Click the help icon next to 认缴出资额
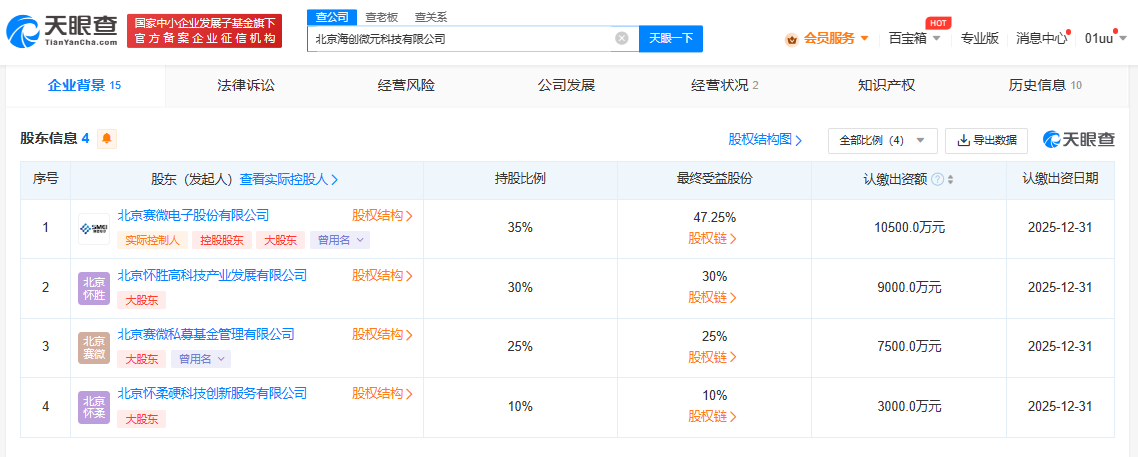1138x457 pixels. (x=937, y=179)
